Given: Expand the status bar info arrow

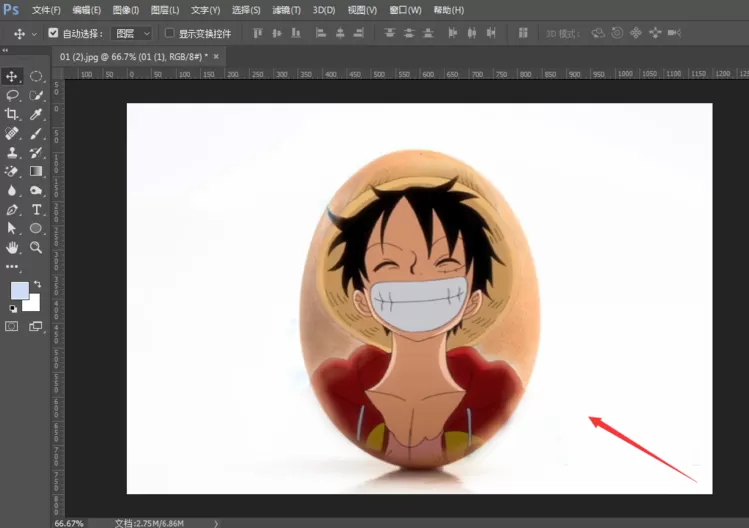Looking at the screenshot, I should [x=216, y=524].
